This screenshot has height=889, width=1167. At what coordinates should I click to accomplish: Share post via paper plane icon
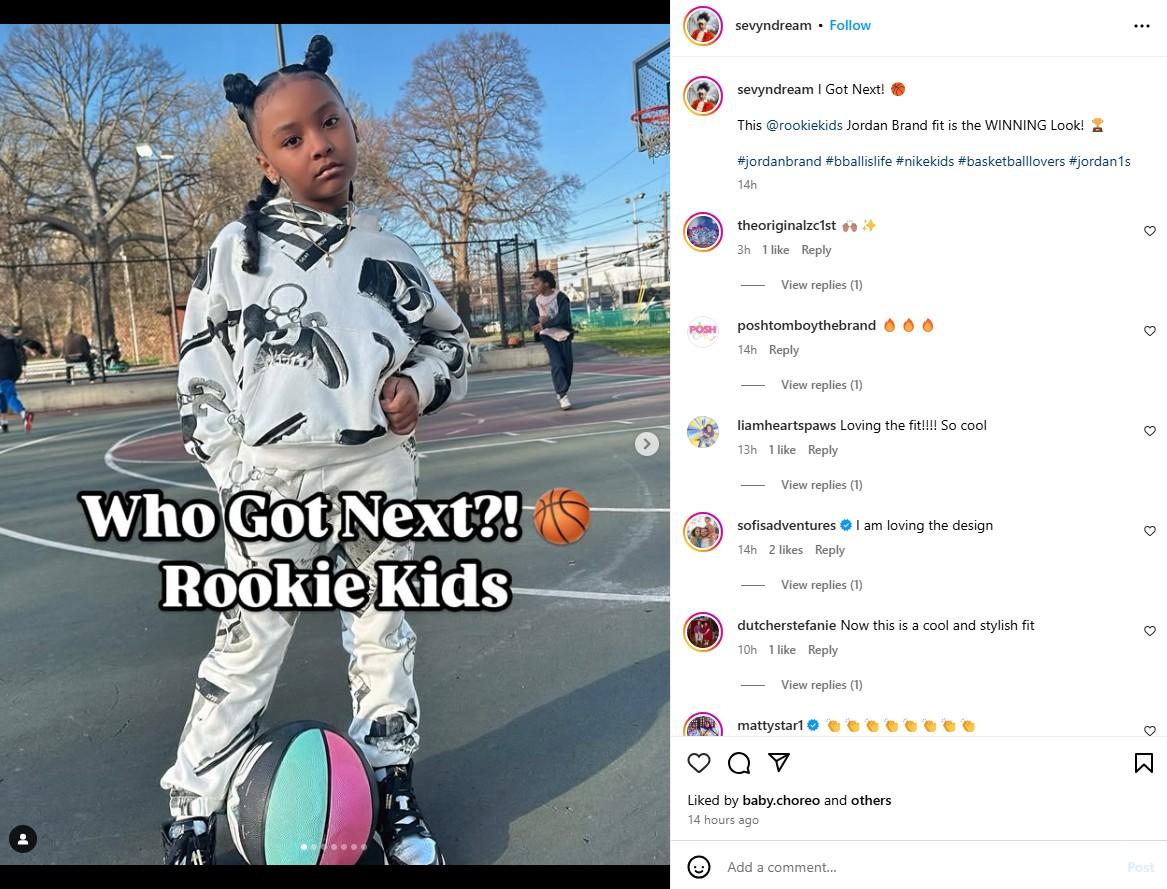tap(778, 762)
